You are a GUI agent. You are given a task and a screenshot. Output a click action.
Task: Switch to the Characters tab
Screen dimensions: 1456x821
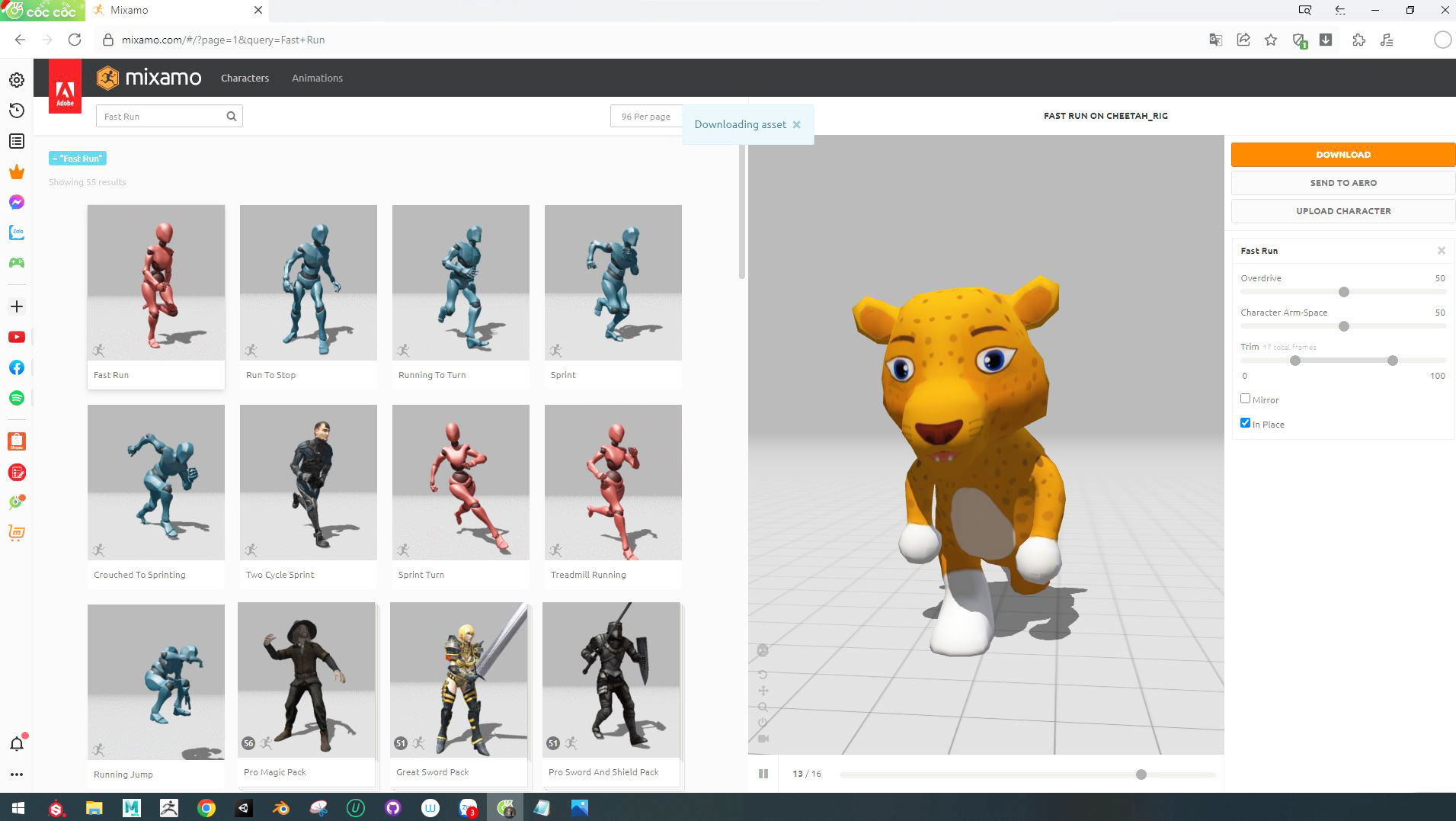pyautogui.click(x=245, y=77)
